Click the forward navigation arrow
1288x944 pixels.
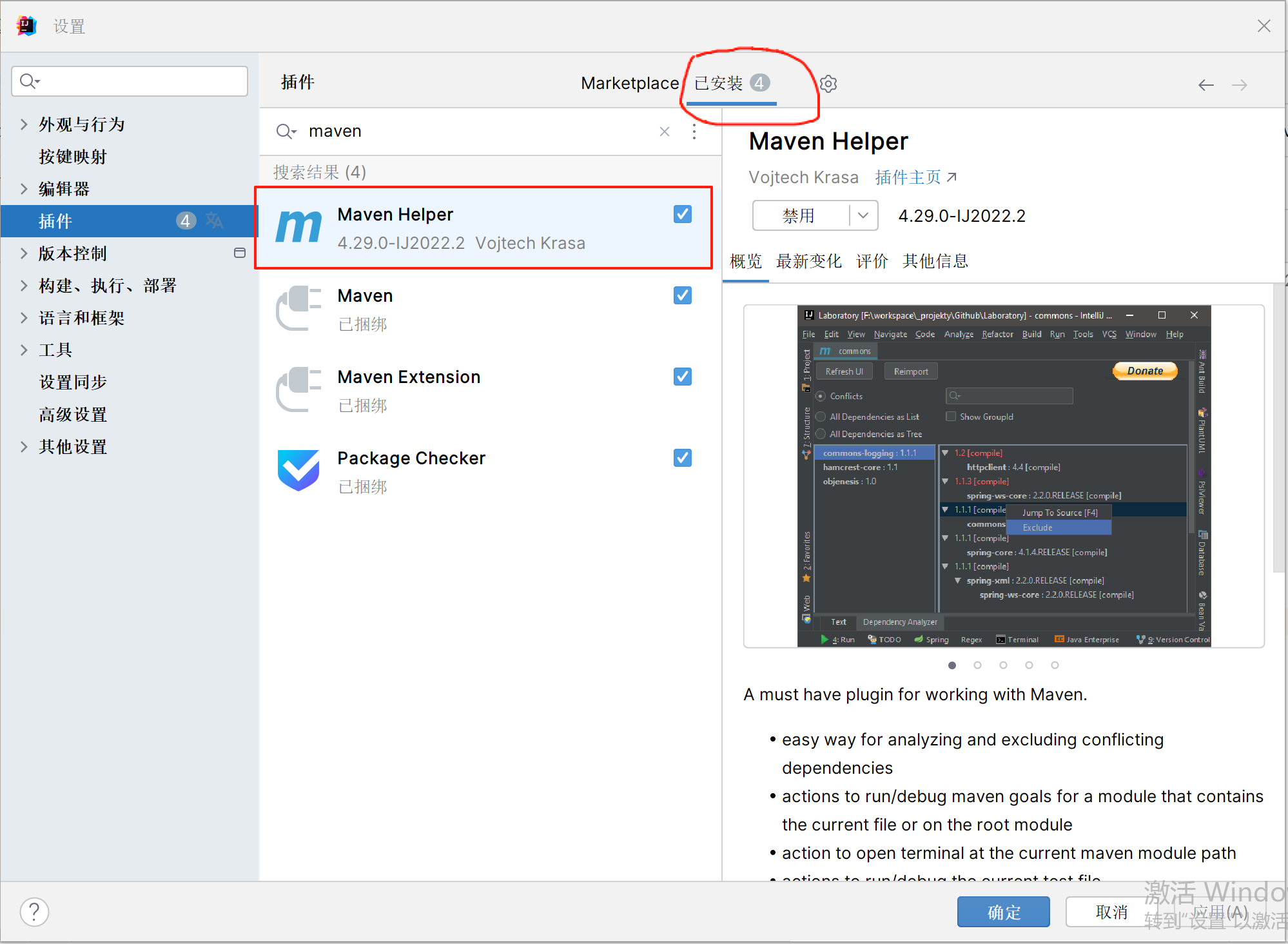1239,85
